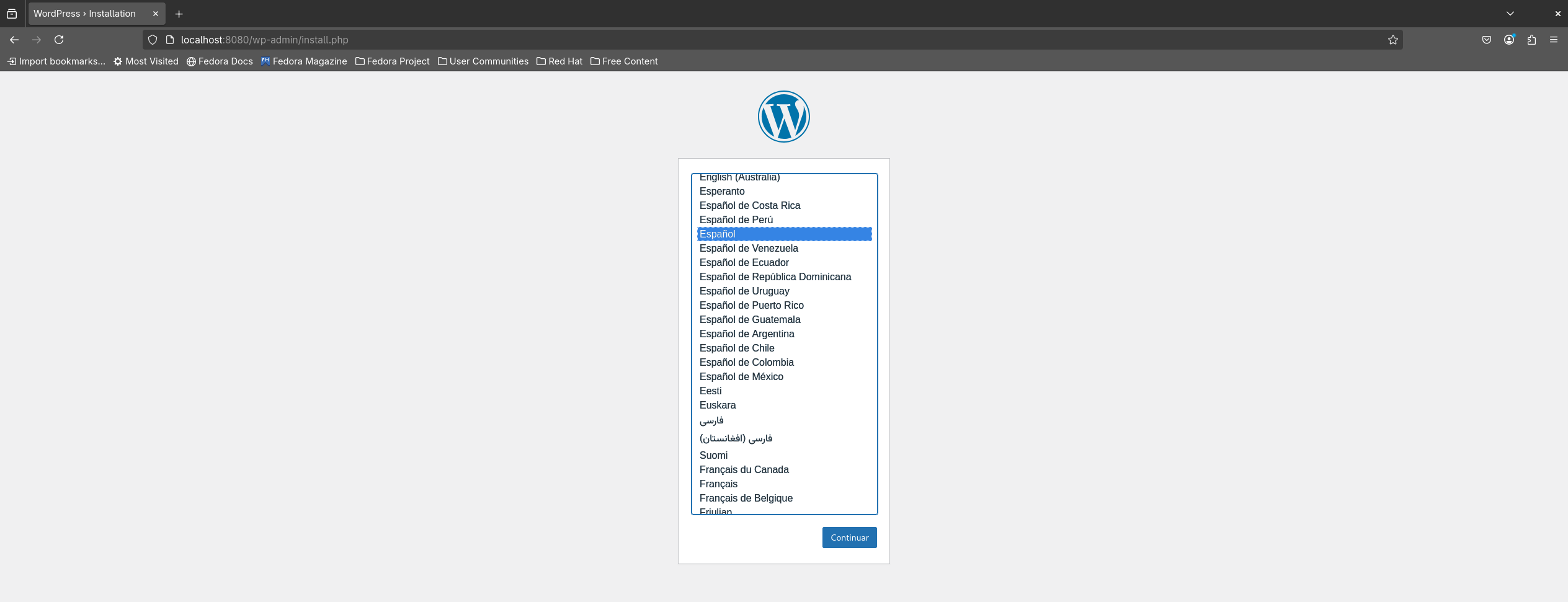
Task: Select Suomi language
Action: pyautogui.click(x=784, y=456)
